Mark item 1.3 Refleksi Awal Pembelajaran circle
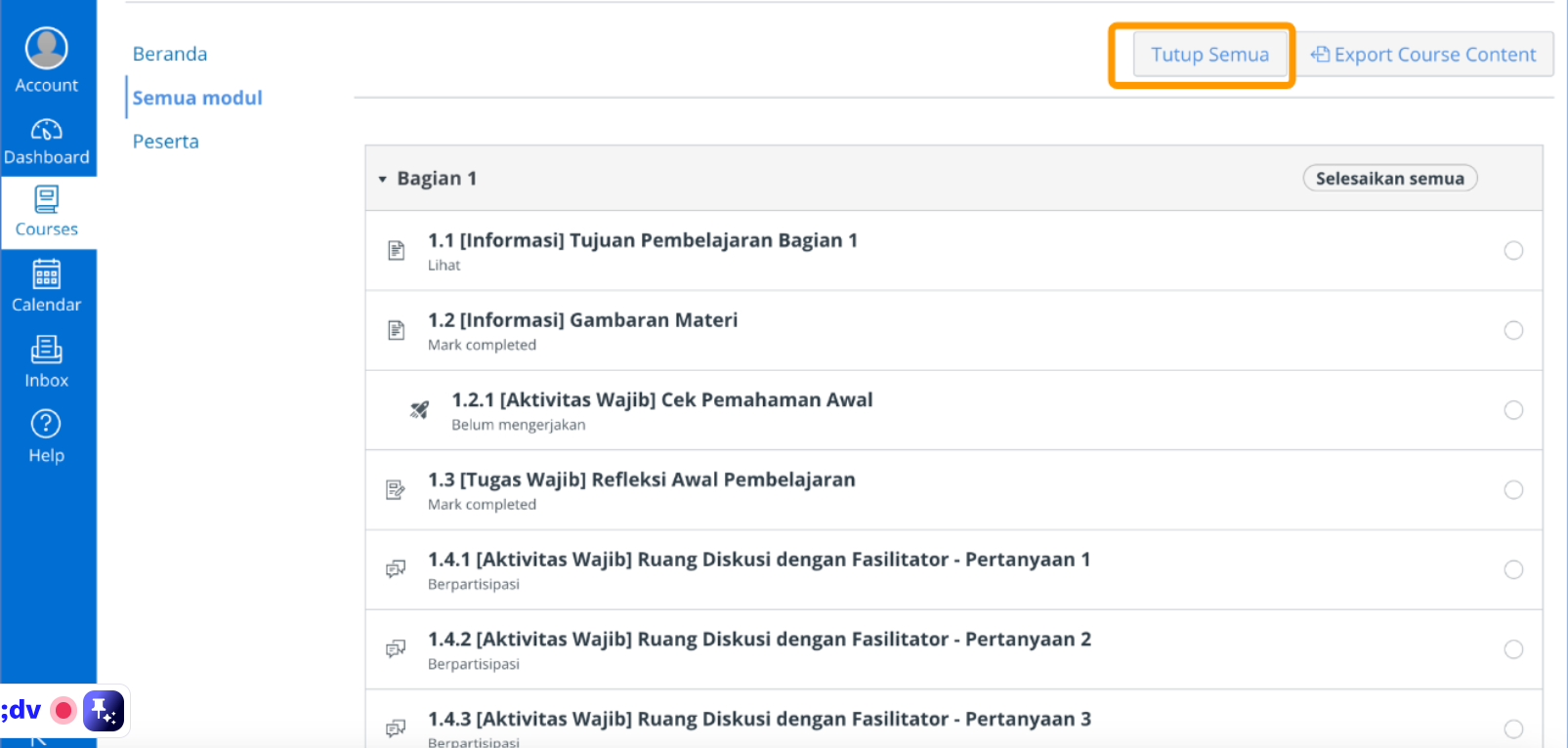 tap(1513, 490)
